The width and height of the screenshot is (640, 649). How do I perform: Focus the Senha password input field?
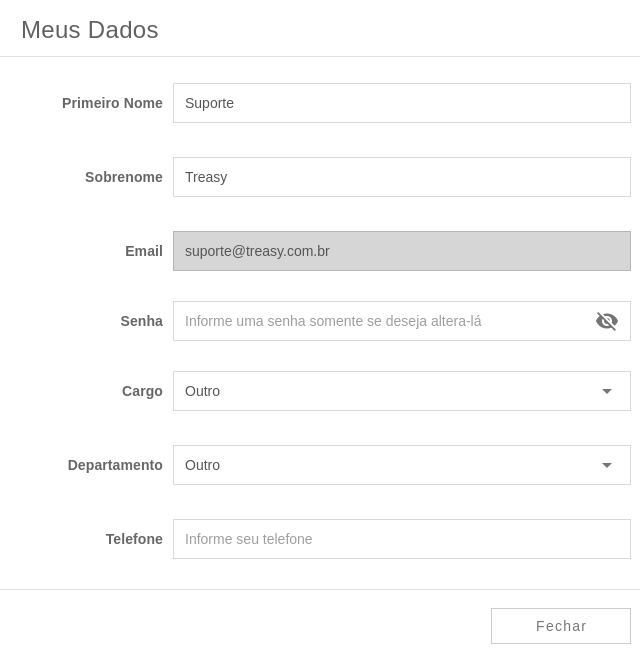[383, 321]
